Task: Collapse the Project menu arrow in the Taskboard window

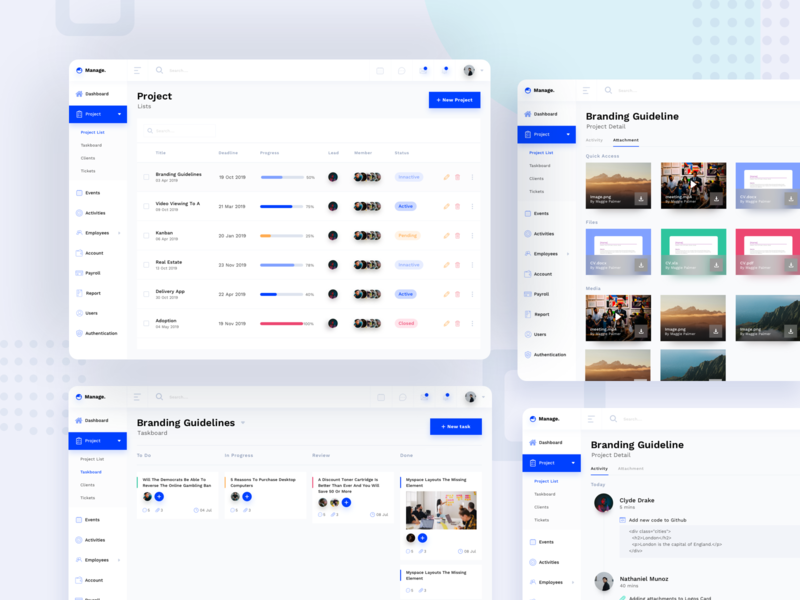Action: [x=119, y=441]
